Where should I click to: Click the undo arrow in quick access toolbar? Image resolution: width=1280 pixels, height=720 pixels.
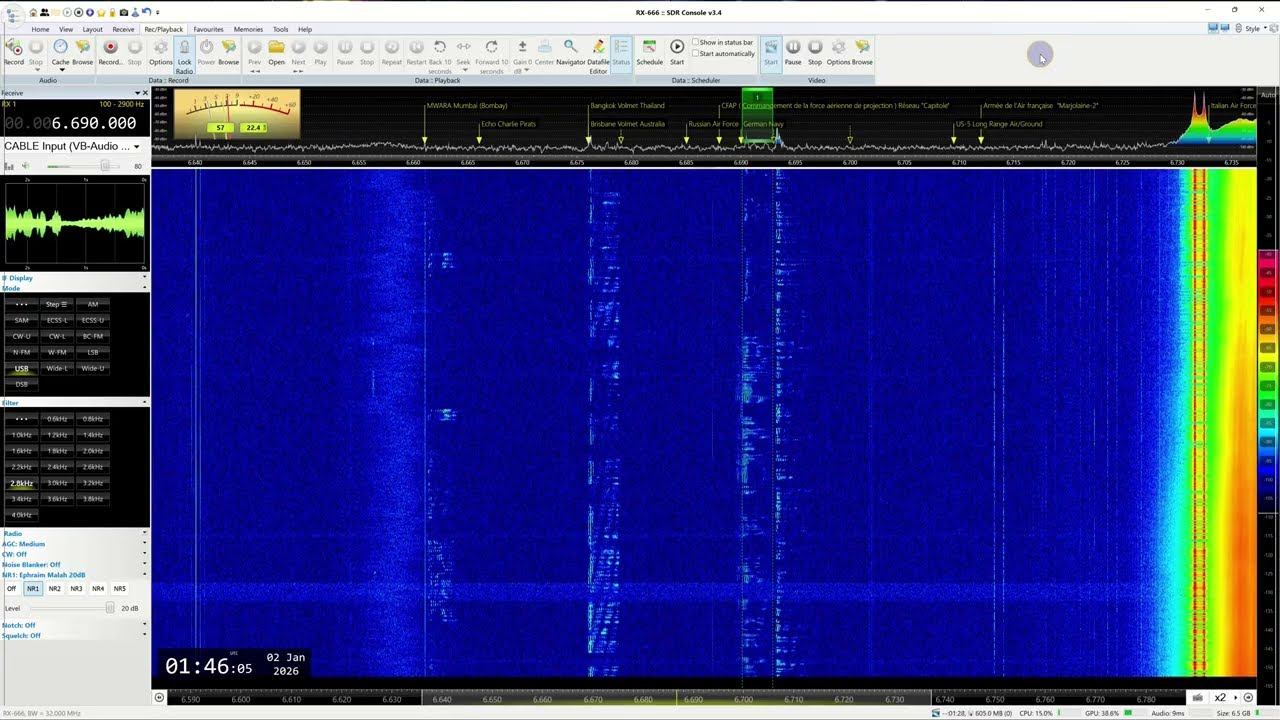click(x=146, y=12)
